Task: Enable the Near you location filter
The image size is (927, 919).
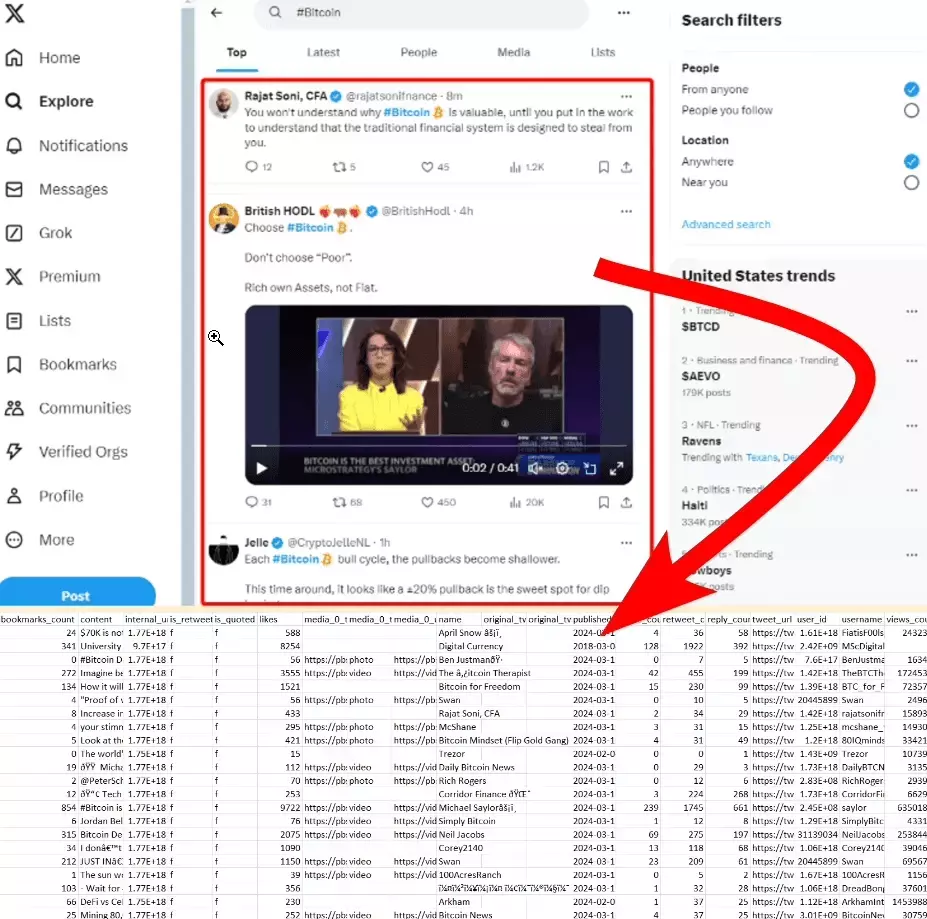Action: [911, 181]
